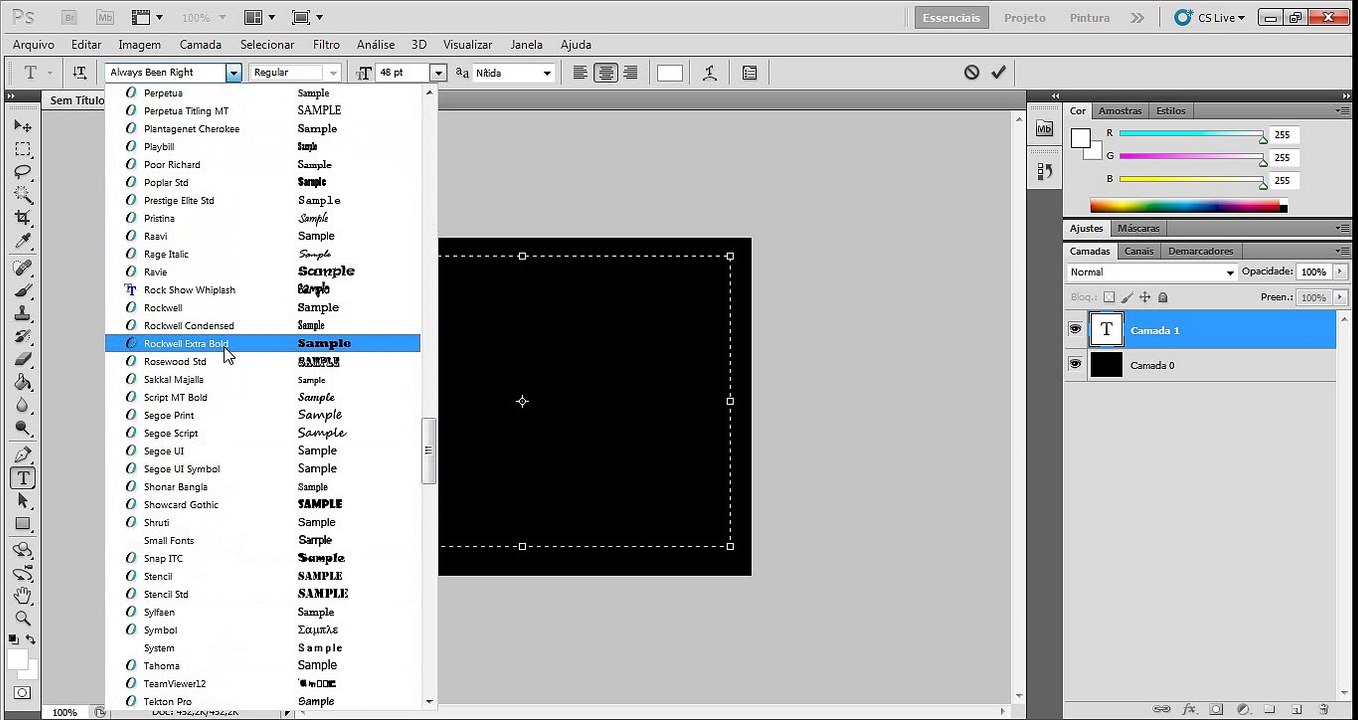Select the Path Selection arrow tool

tap(22, 501)
